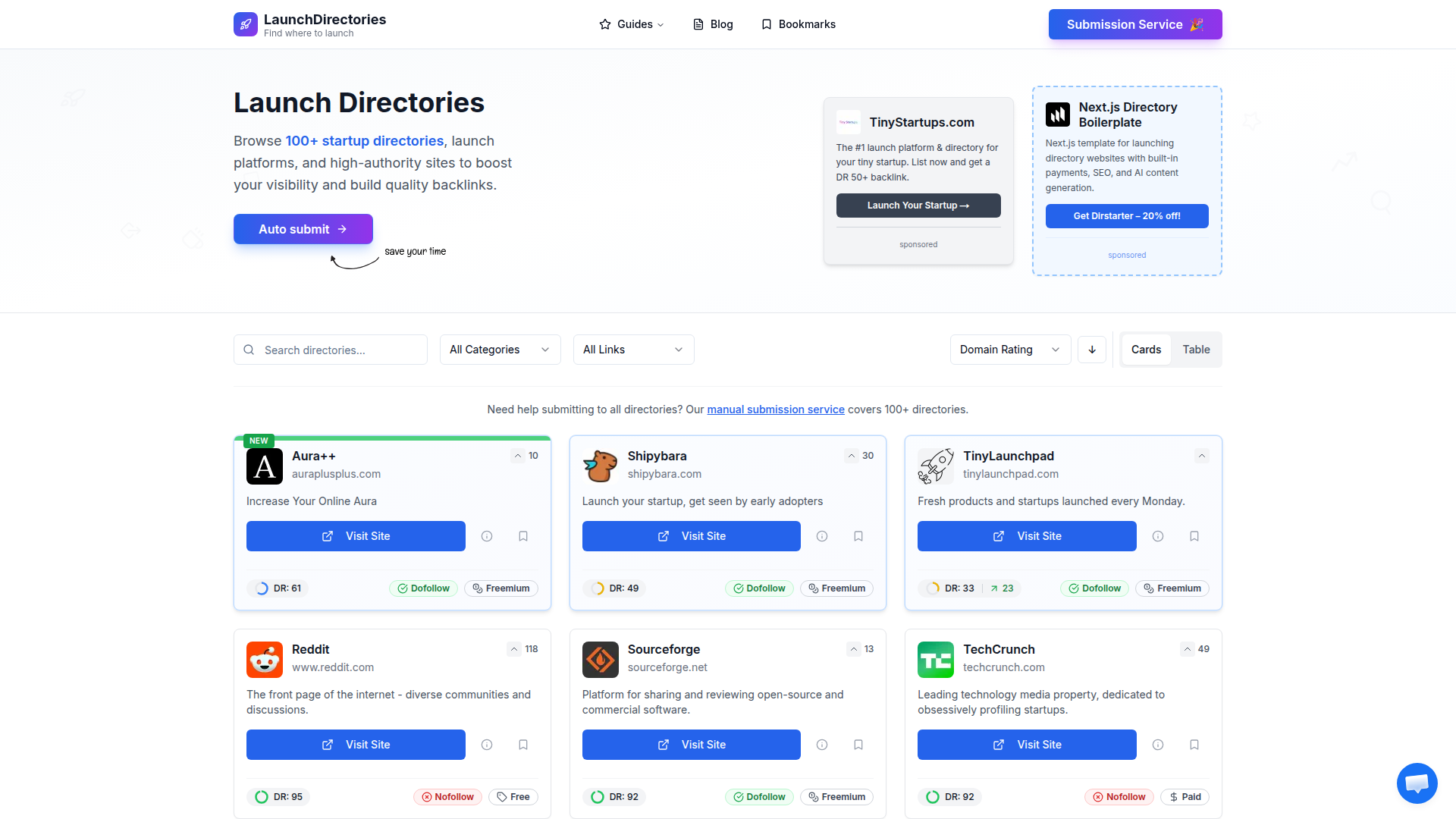Upvote the TinyLaunchpad directory

1202,456
